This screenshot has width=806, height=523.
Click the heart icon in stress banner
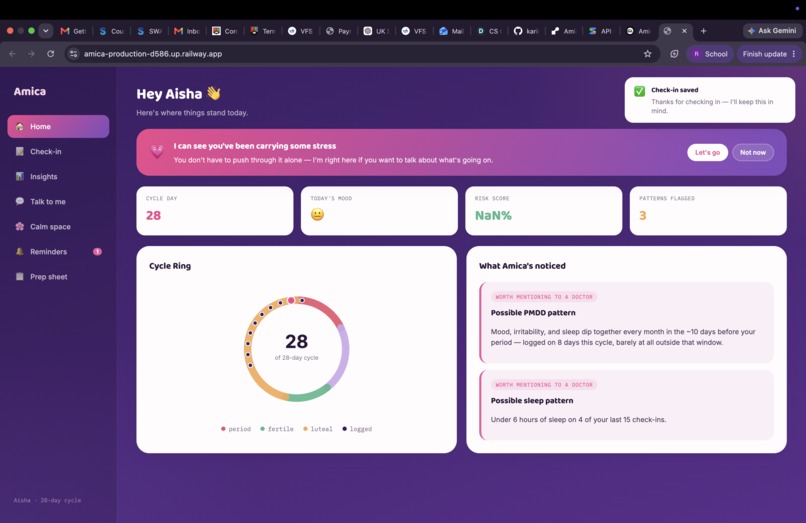[x=157, y=151]
